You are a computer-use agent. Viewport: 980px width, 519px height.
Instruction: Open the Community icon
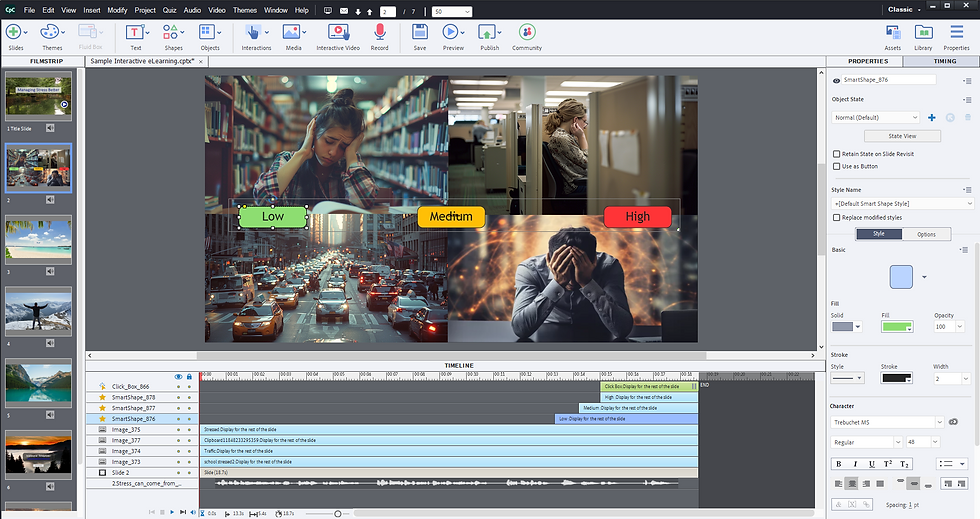(x=527, y=32)
